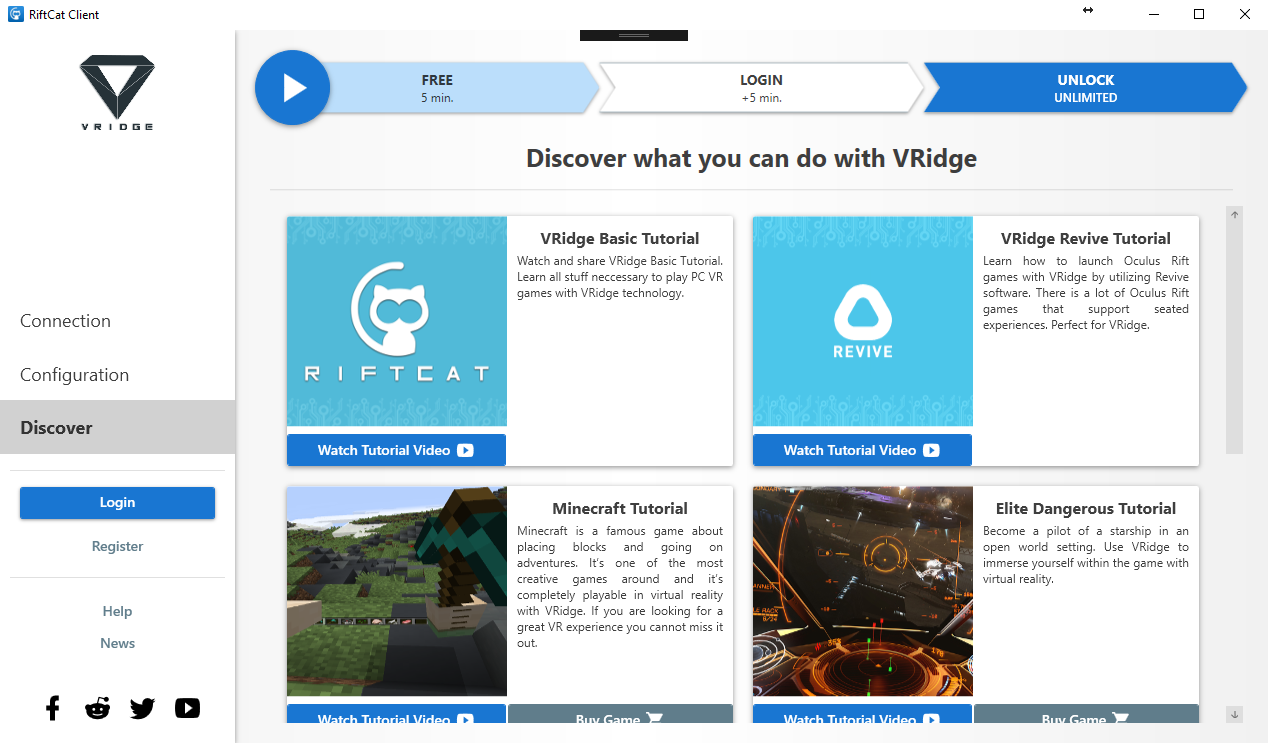Click the RiftCat logo thumbnail

(397, 322)
